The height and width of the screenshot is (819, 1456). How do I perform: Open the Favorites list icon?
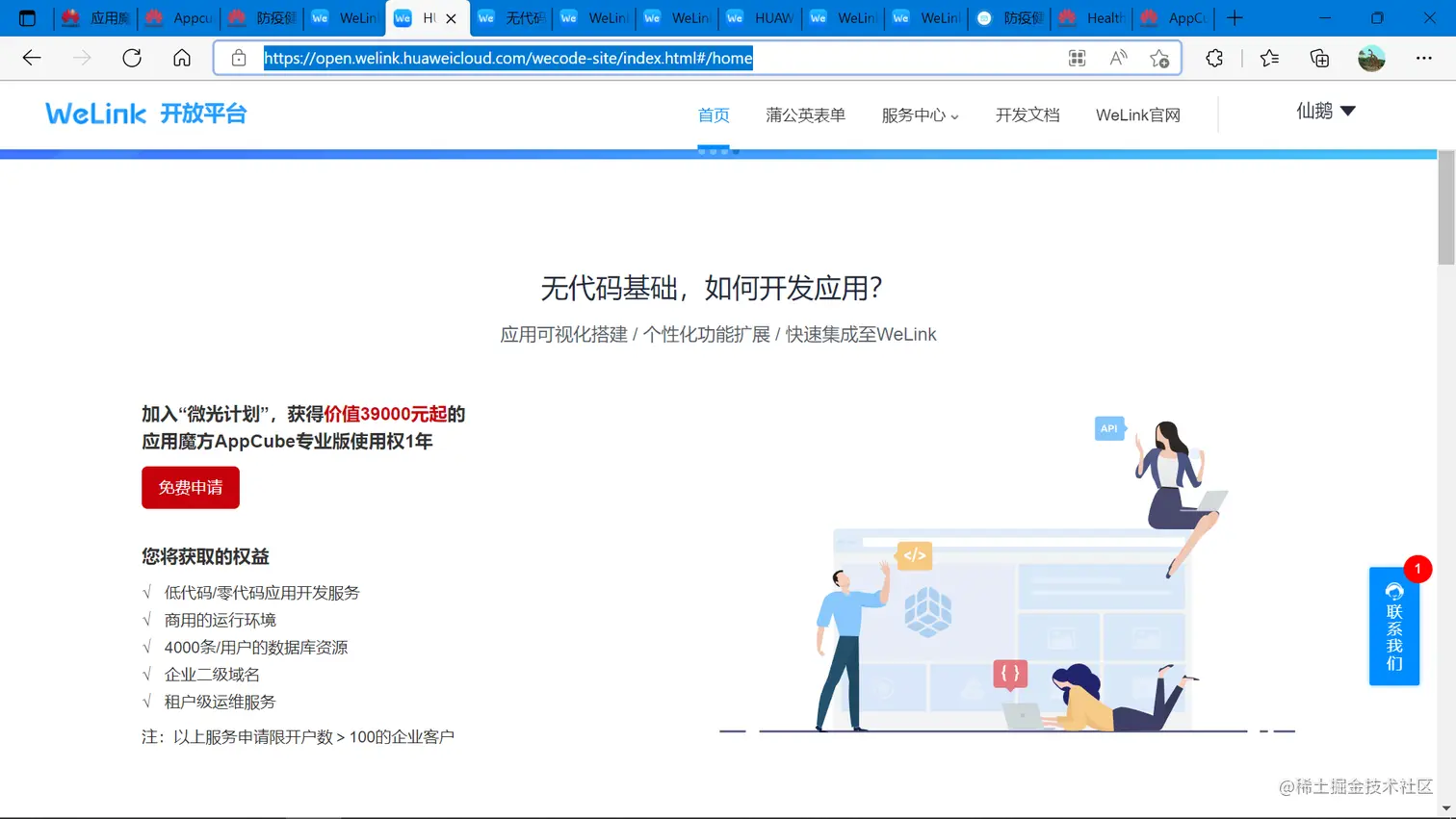(1269, 58)
